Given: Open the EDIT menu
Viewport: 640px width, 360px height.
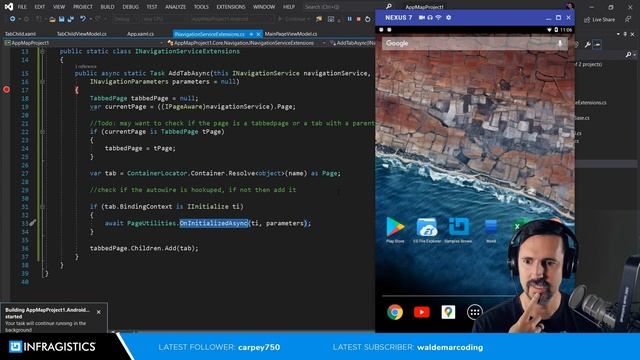Looking at the screenshot, I should [x=40, y=7].
